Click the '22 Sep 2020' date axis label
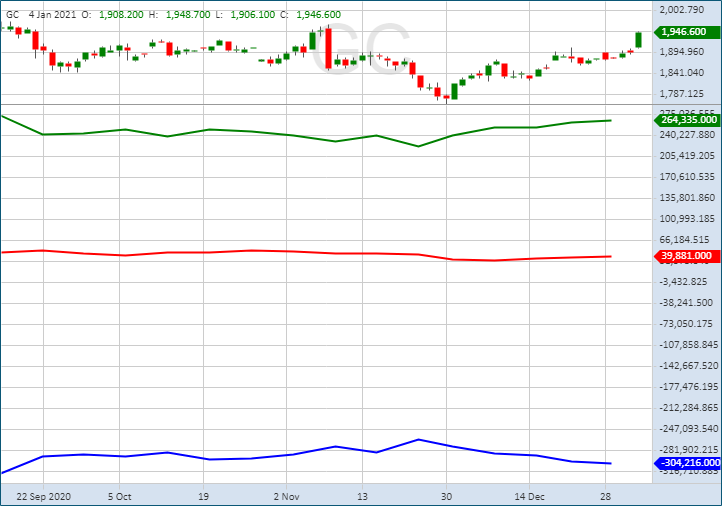The height and width of the screenshot is (506, 722). [44, 497]
